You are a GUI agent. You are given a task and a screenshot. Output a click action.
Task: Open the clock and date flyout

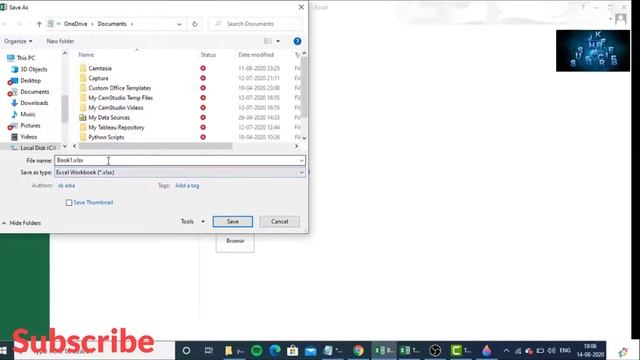click(590, 351)
